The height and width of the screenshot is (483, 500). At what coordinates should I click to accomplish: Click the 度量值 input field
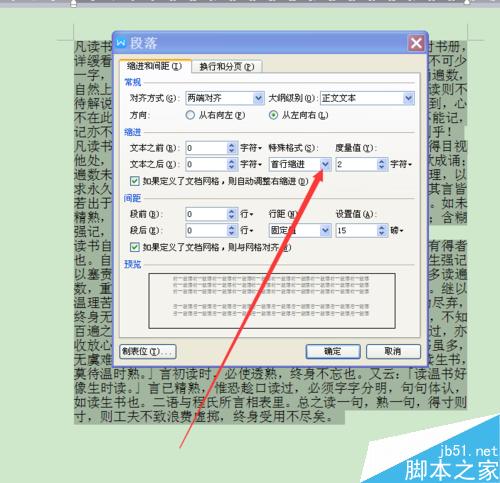tap(356, 164)
